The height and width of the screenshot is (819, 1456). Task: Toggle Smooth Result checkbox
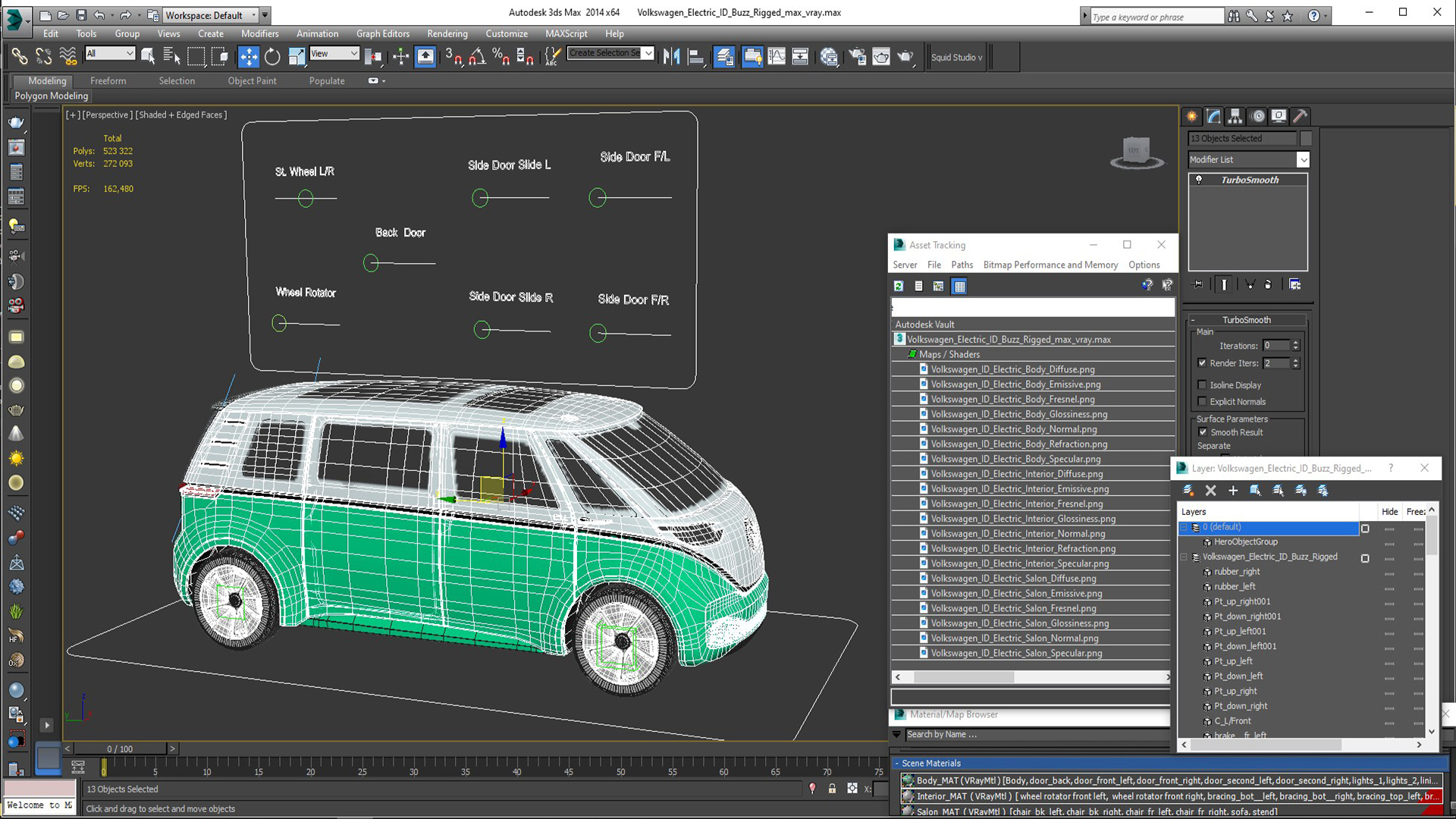[1203, 431]
